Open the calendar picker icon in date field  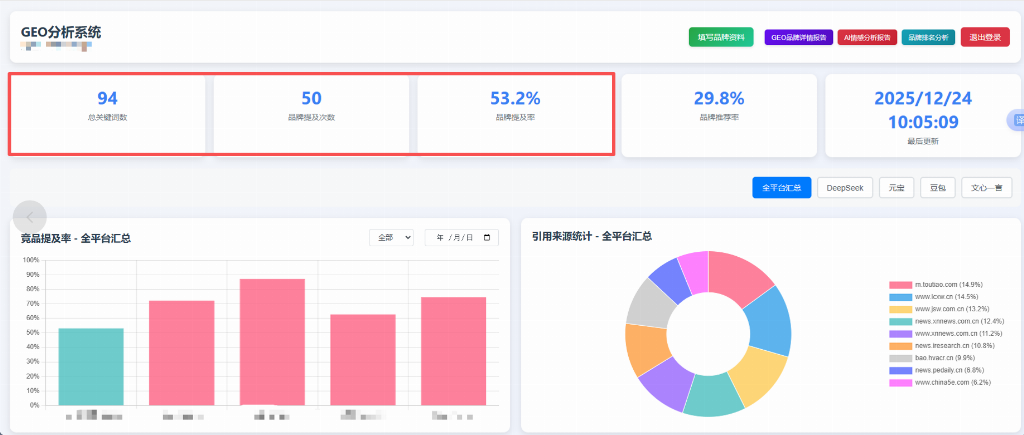pyautogui.click(x=487, y=238)
